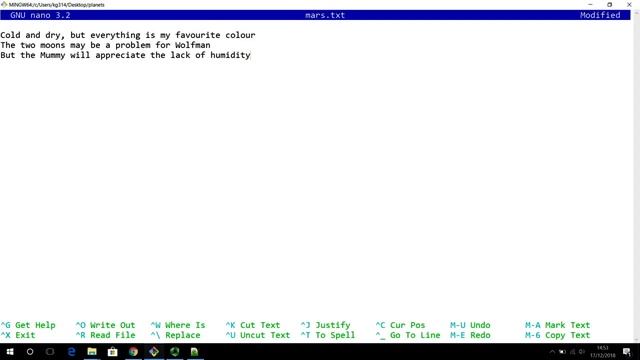Click the volume icon in system tray
The image size is (640, 360).
582,352
